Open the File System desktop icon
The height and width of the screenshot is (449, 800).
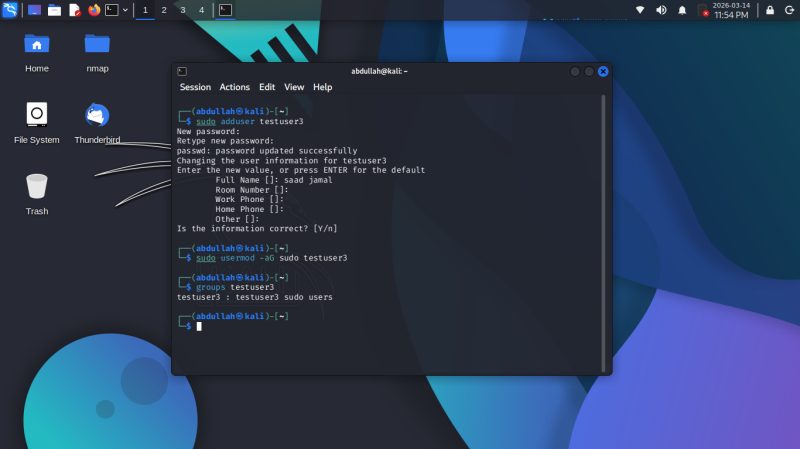click(x=37, y=115)
